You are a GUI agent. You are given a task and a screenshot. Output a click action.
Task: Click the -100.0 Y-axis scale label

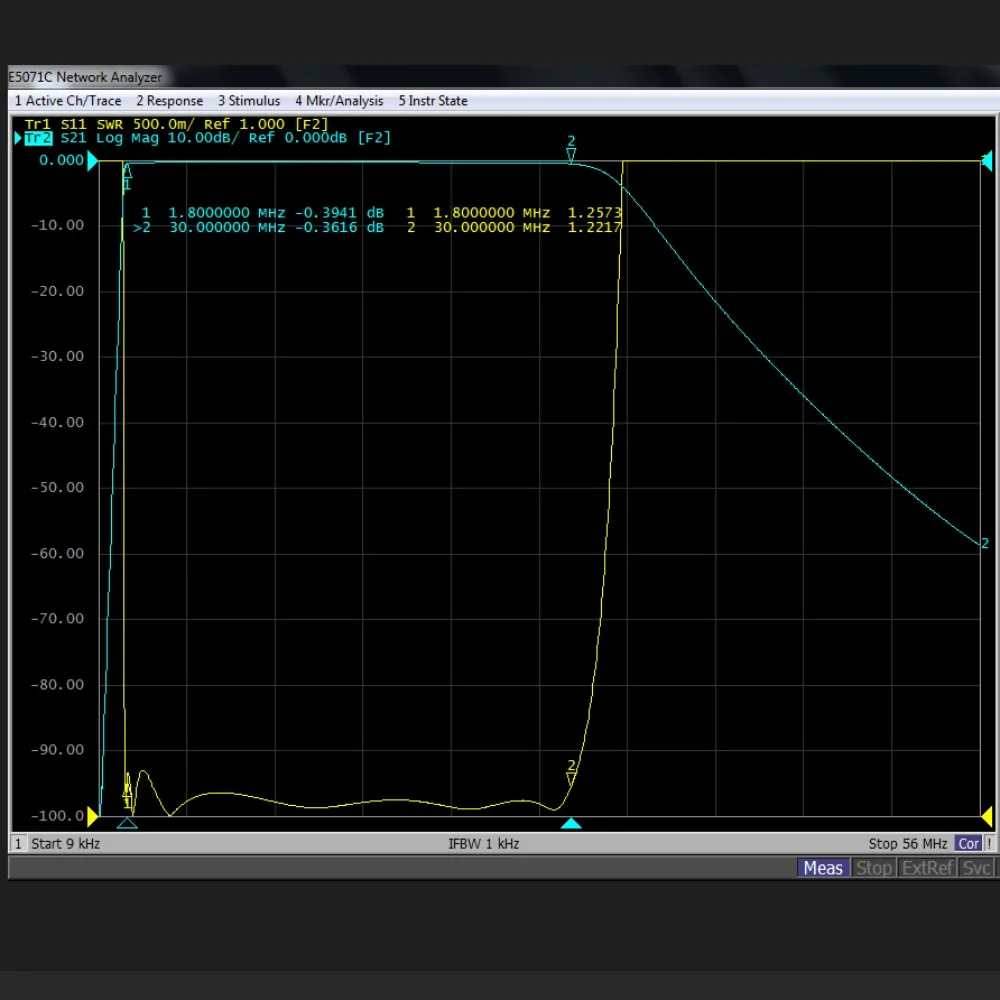(57, 816)
